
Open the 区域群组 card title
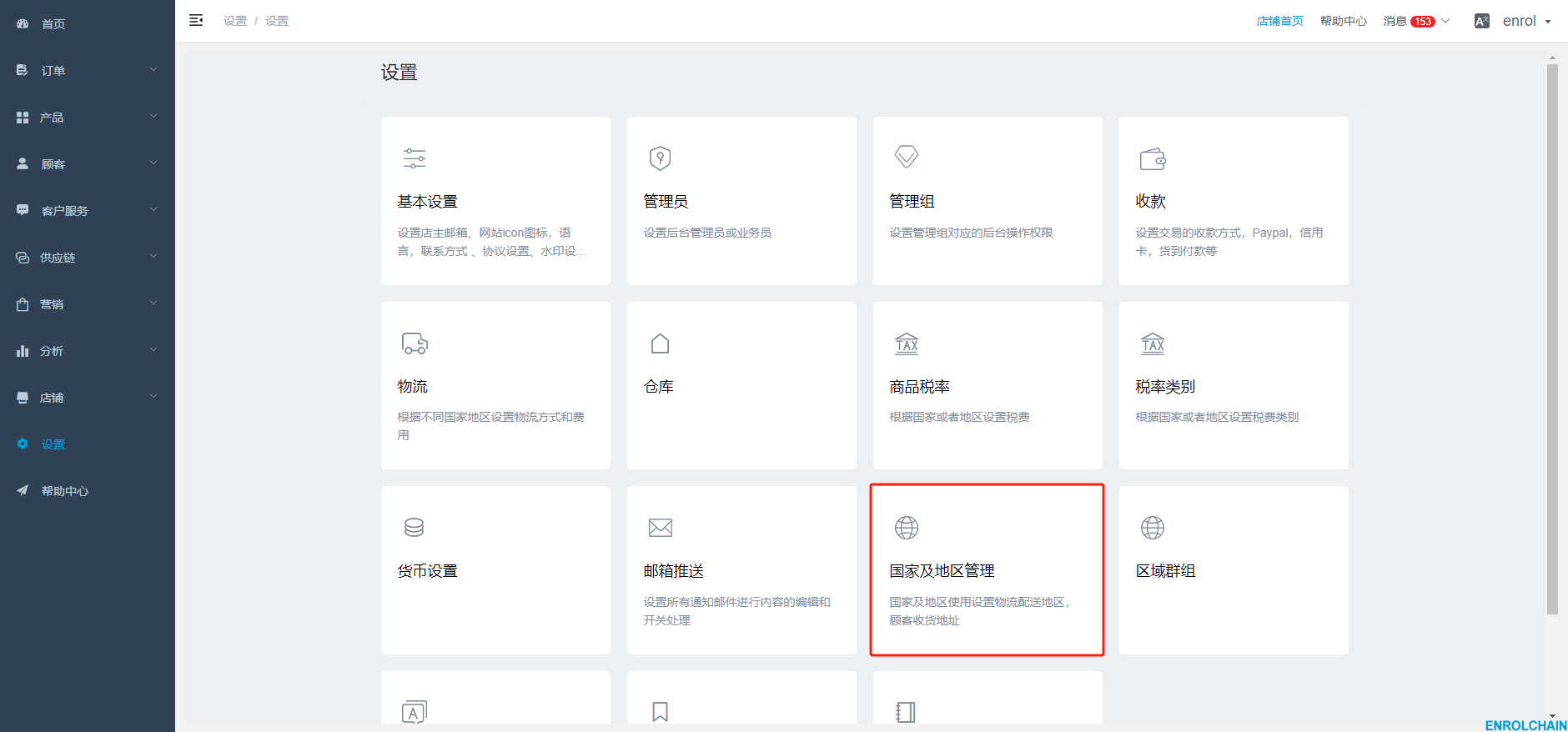pos(1166,571)
